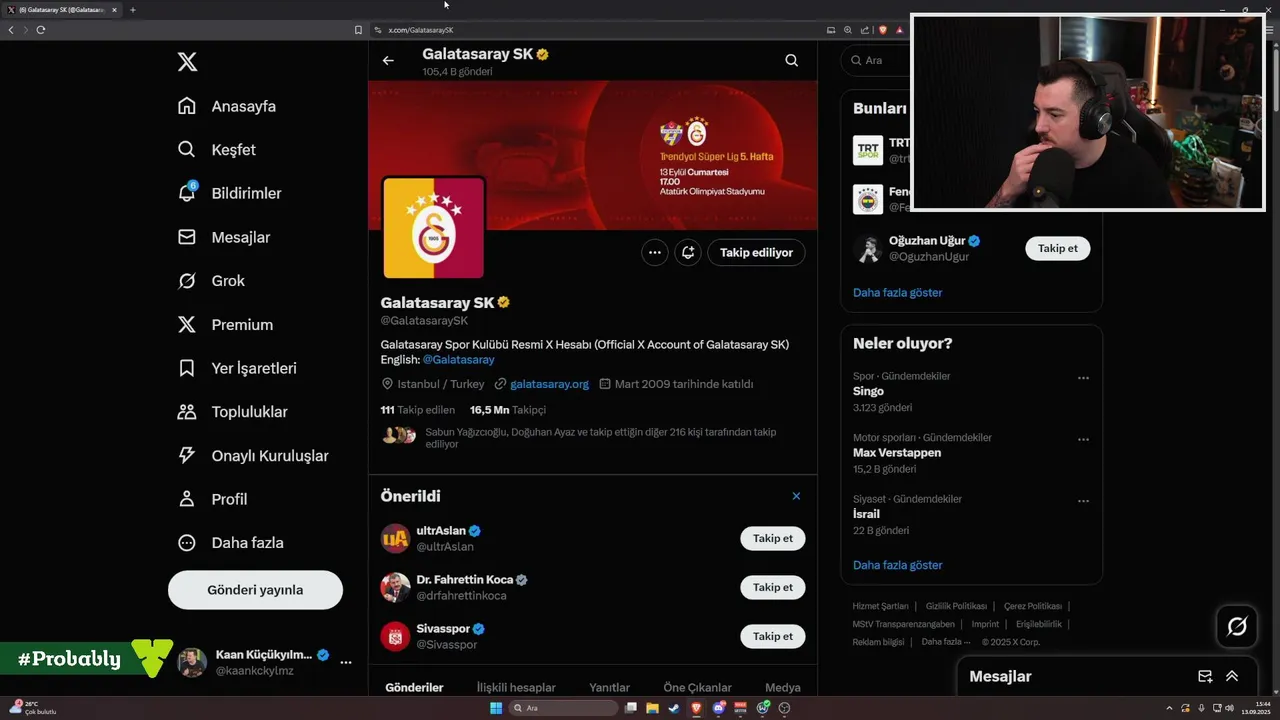Follow Oğuzhan Uğur with Takip et
The height and width of the screenshot is (720, 1280).
coord(1057,249)
